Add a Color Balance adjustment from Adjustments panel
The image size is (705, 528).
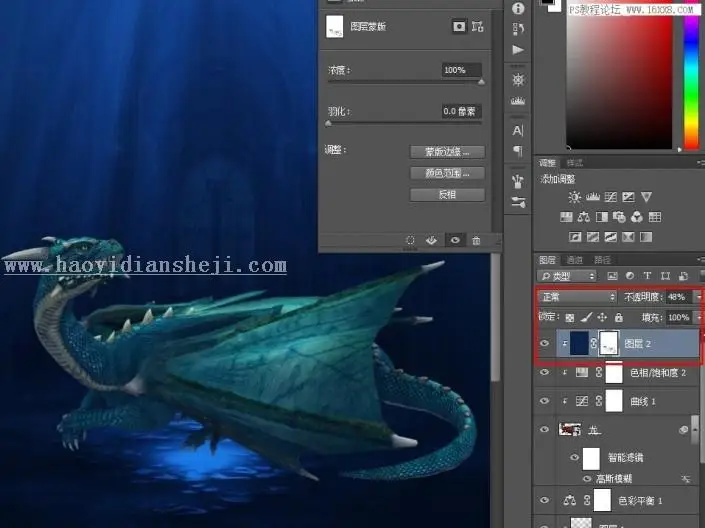[584, 217]
